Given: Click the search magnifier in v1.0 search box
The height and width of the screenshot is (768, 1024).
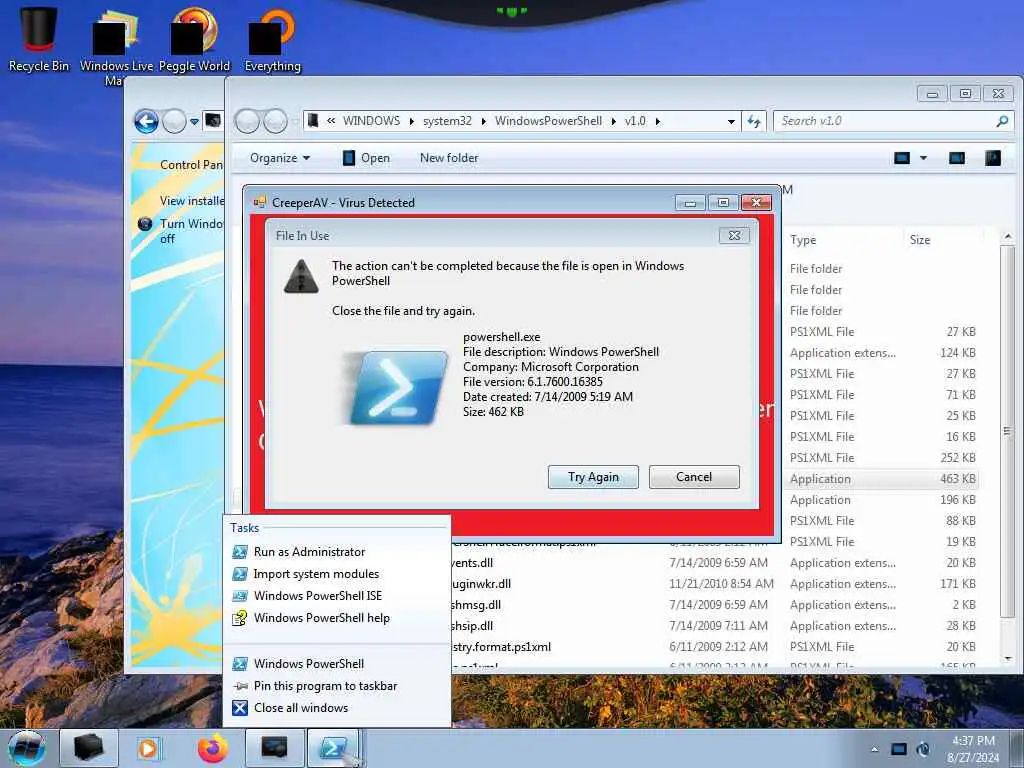Looking at the screenshot, I should (1002, 121).
